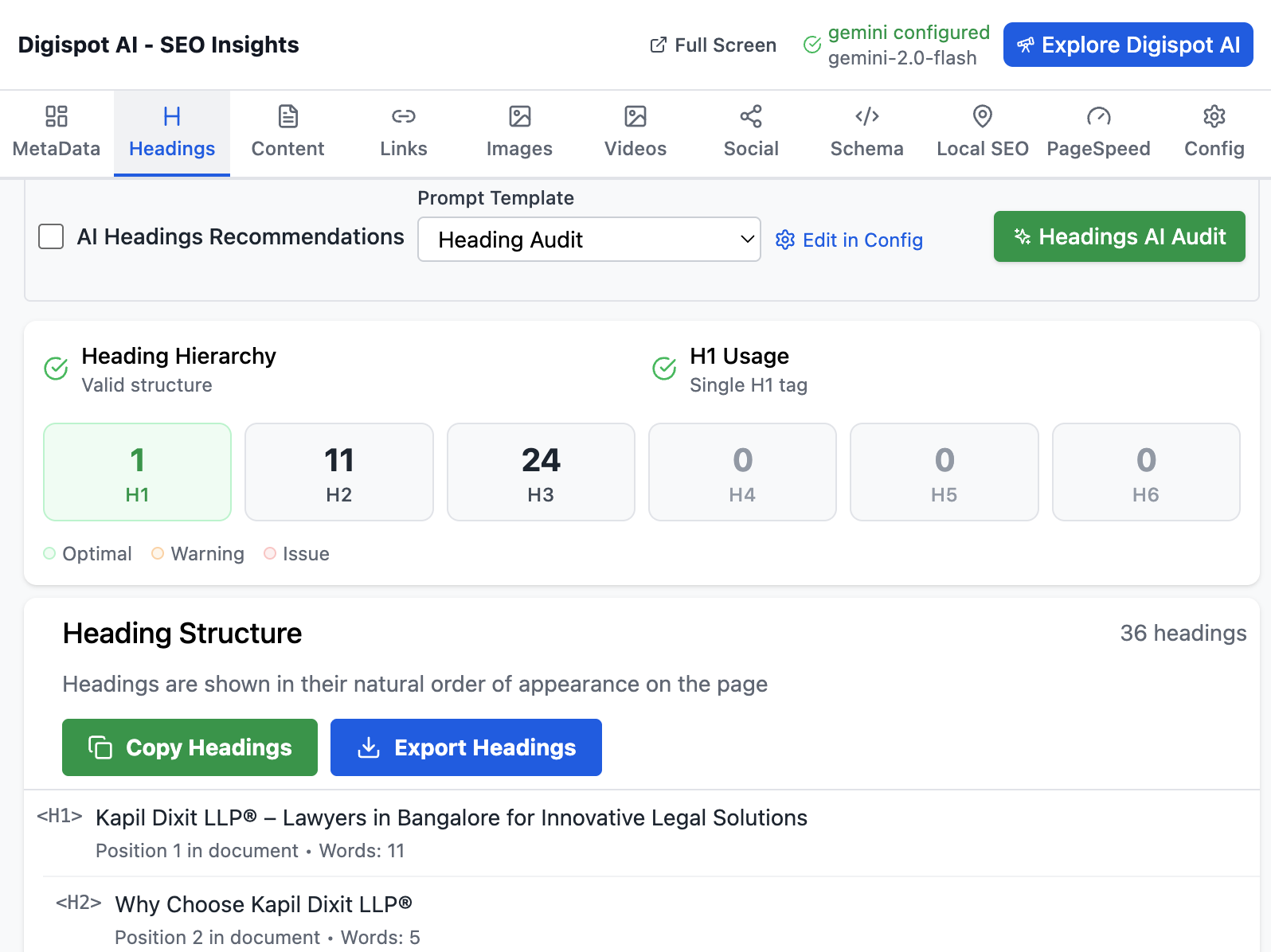Viewport: 1271px width, 952px height.
Task: Click the <H1> tag label
Action: coord(60,816)
